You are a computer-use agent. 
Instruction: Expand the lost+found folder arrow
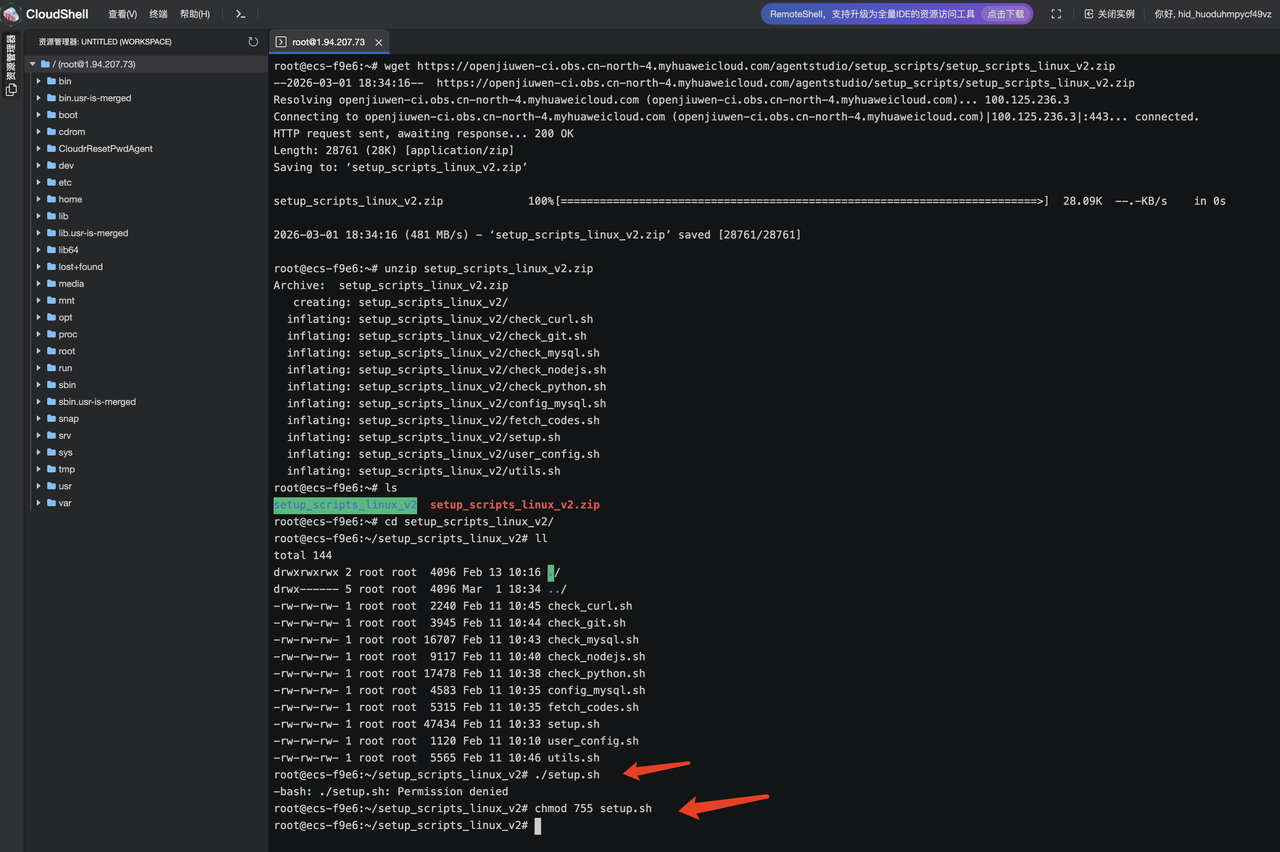click(38, 267)
